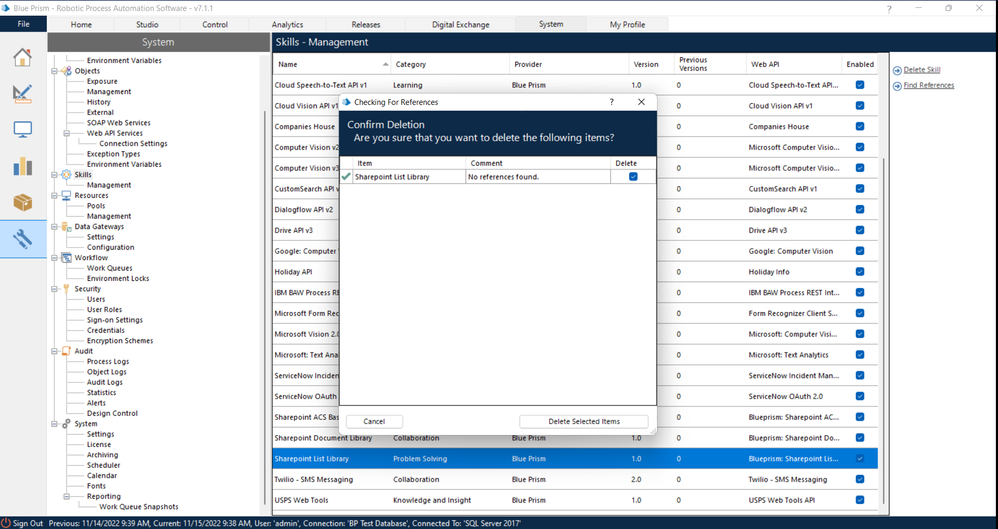Select the System wrench icon in the sidebar
The width and height of the screenshot is (998, 529).
(22, 239)
